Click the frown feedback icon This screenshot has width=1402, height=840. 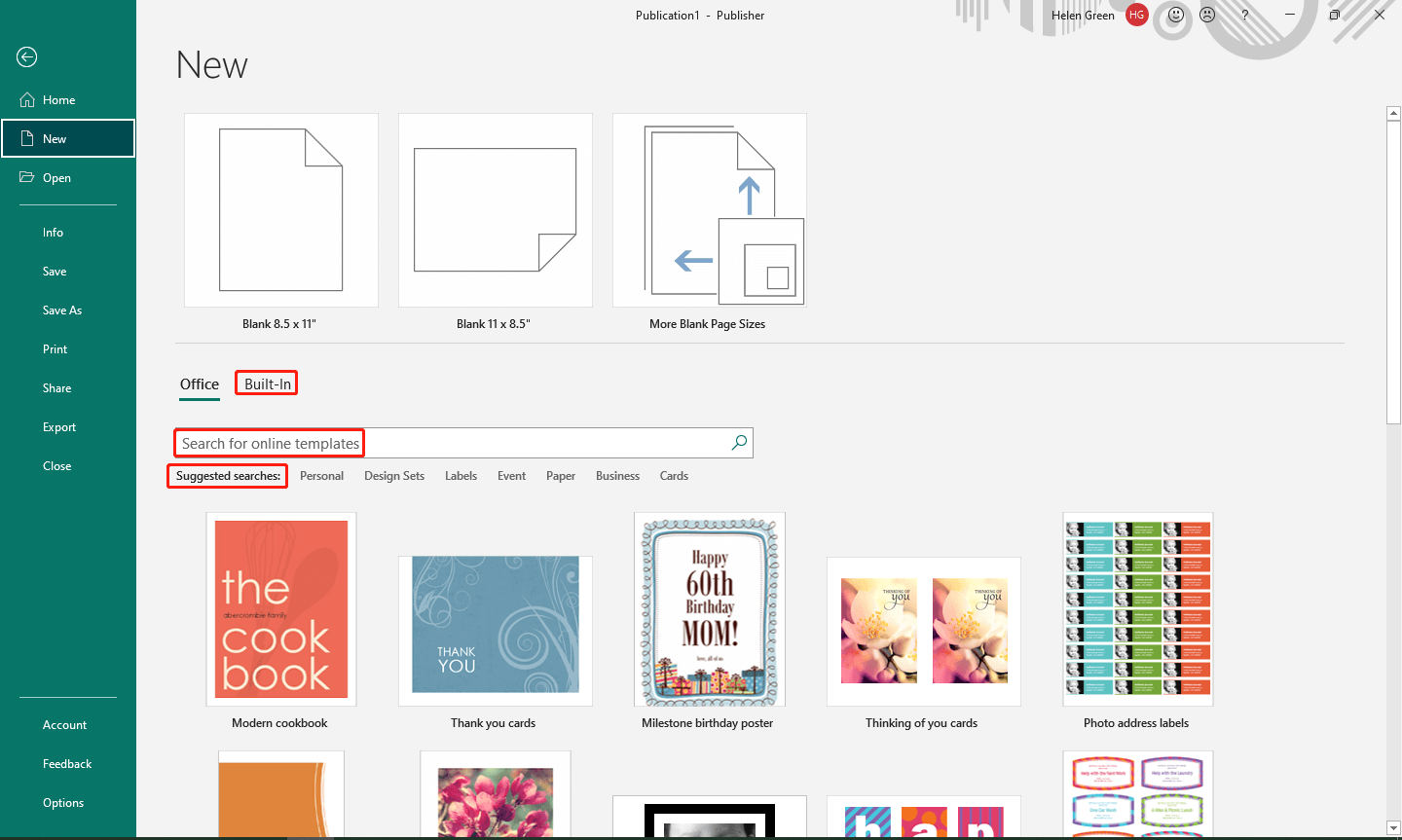(x=1208, y=15)
